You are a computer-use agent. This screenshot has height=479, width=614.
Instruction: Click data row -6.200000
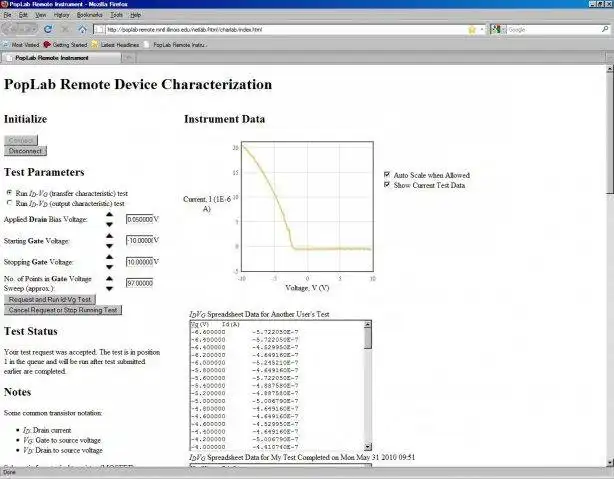point(245,355)
